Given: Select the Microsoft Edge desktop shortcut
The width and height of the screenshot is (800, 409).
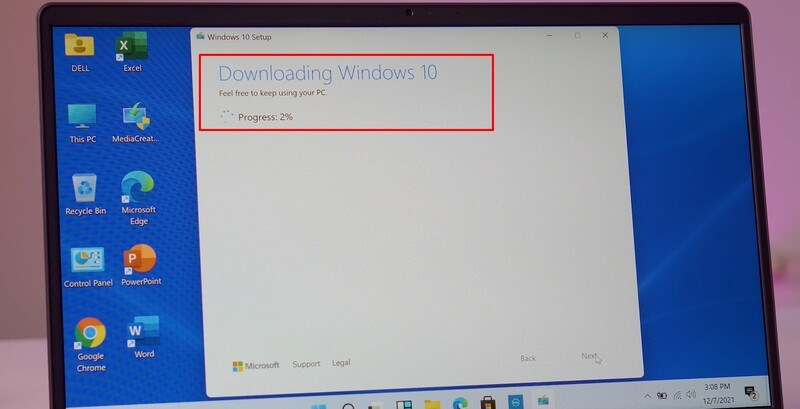Looking at the screenshot, I should (x=138, y=198).
